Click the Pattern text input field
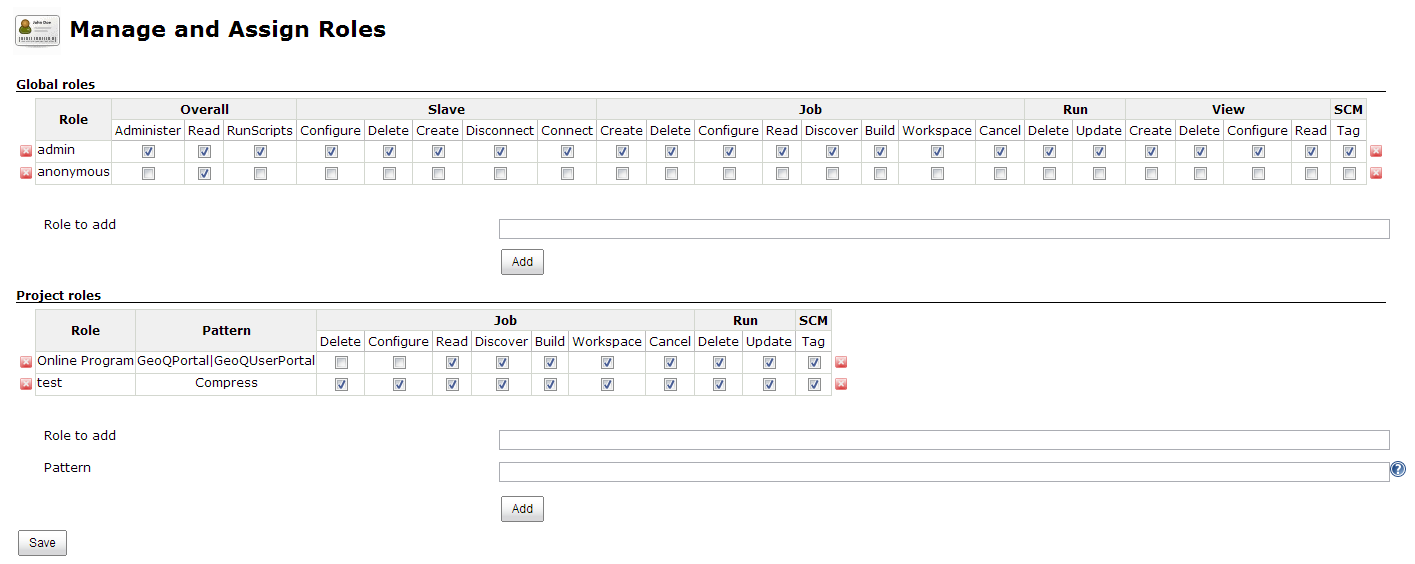Image resolution: width=1415 pixels, height=564 pixels. point(944,472)
